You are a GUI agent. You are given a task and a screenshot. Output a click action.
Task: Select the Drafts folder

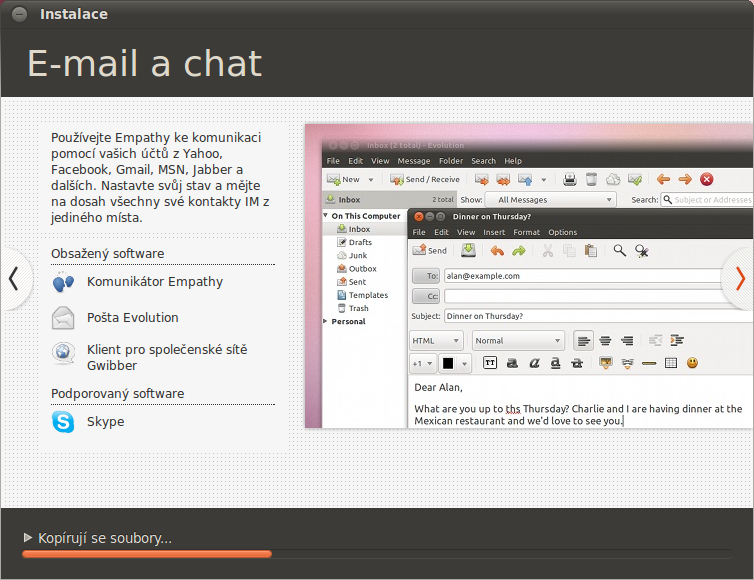(x=355, y=242)
